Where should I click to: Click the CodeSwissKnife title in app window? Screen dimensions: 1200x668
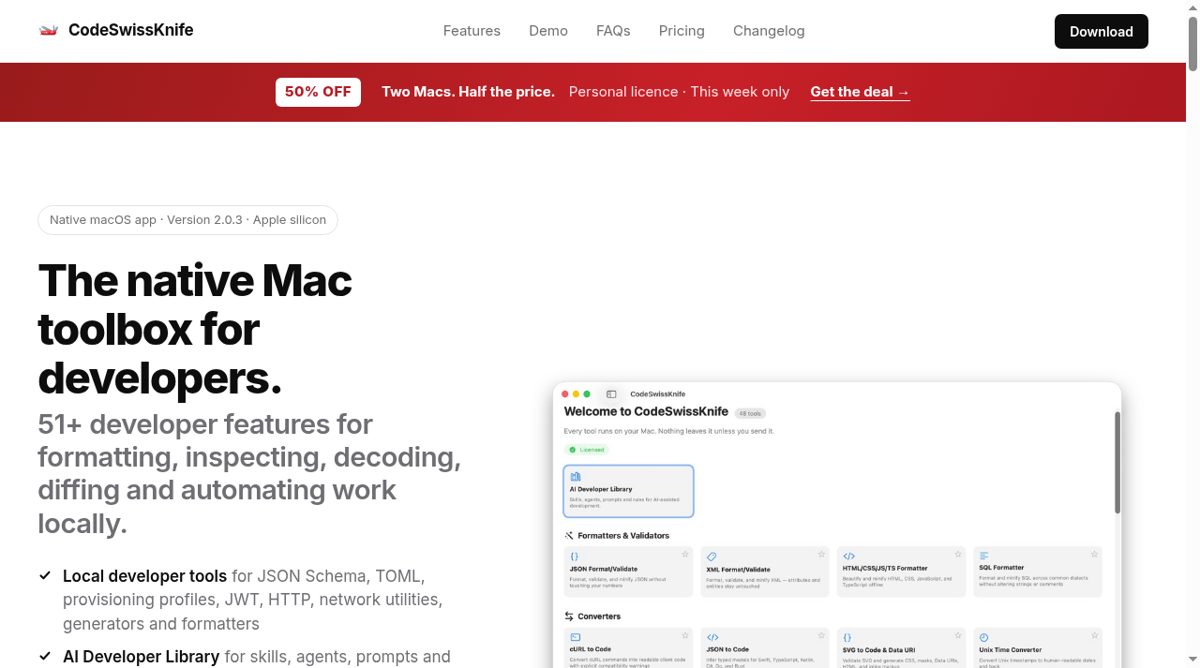point(657,394)
